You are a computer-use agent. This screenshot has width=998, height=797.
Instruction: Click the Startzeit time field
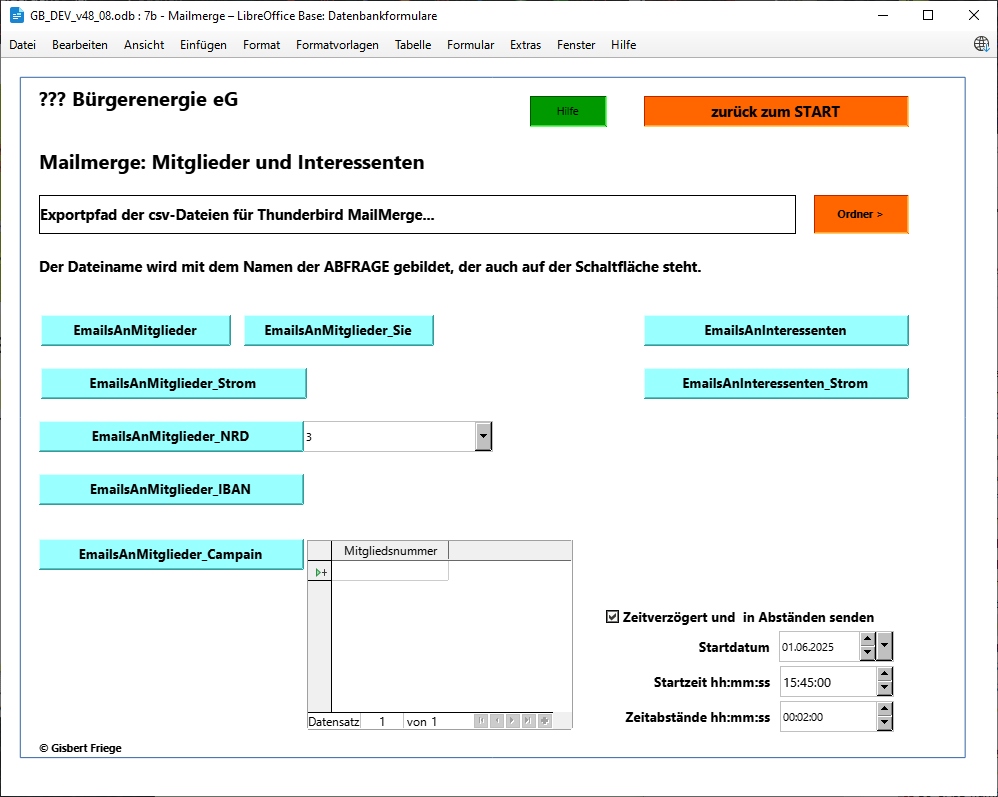coord(828,682)
